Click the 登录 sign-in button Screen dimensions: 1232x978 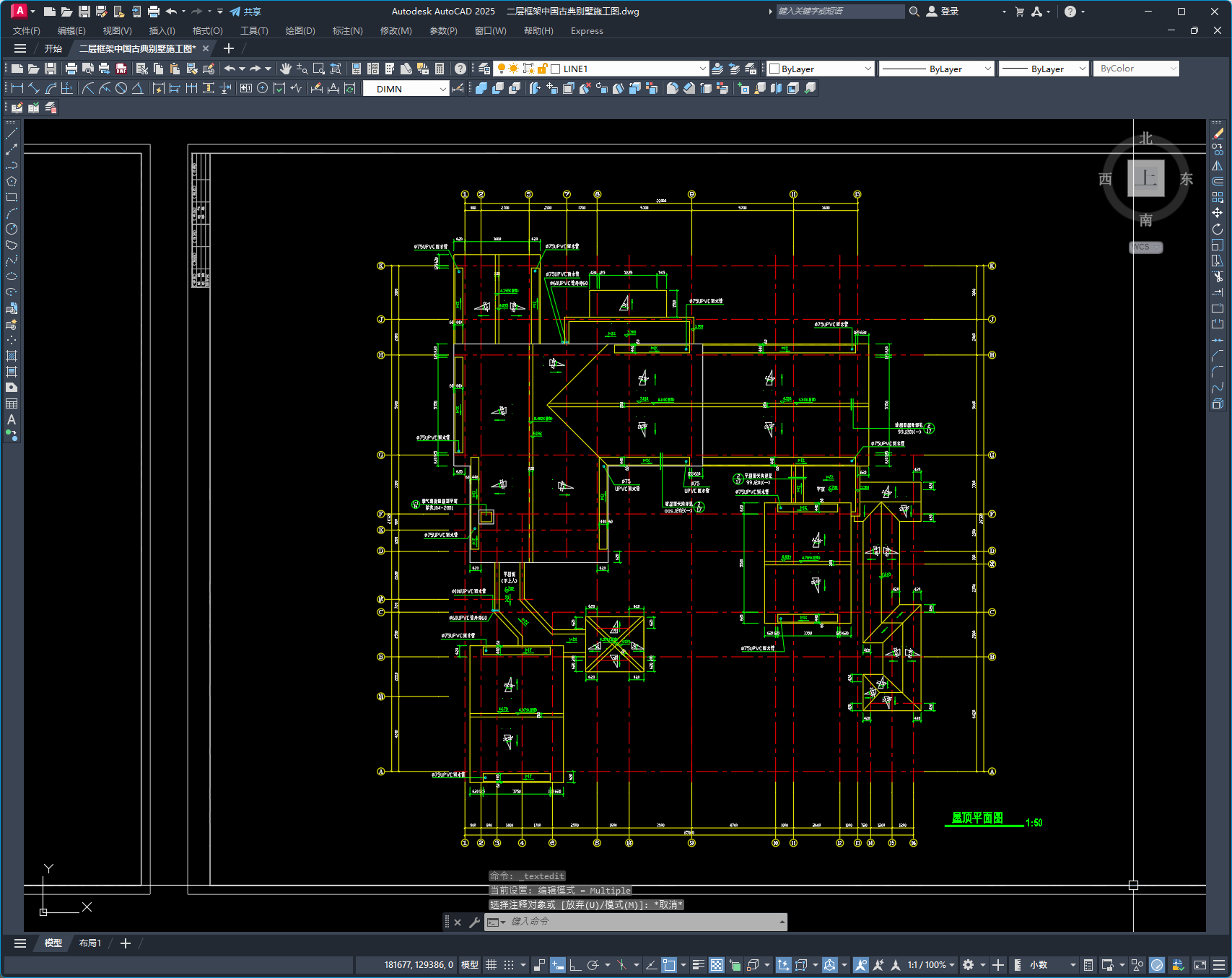tap(943, 12)
